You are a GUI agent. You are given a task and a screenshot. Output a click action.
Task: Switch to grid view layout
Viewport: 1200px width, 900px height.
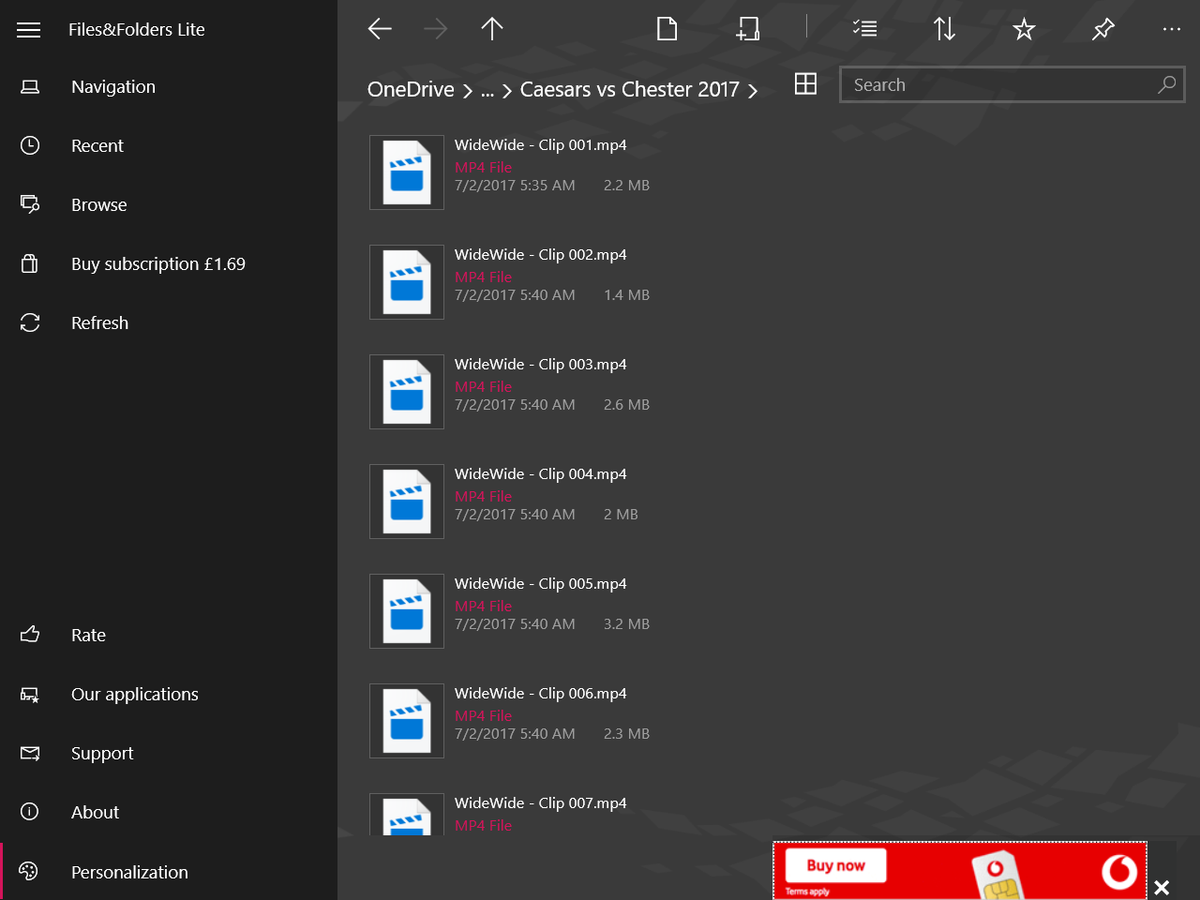coord(806,84)
